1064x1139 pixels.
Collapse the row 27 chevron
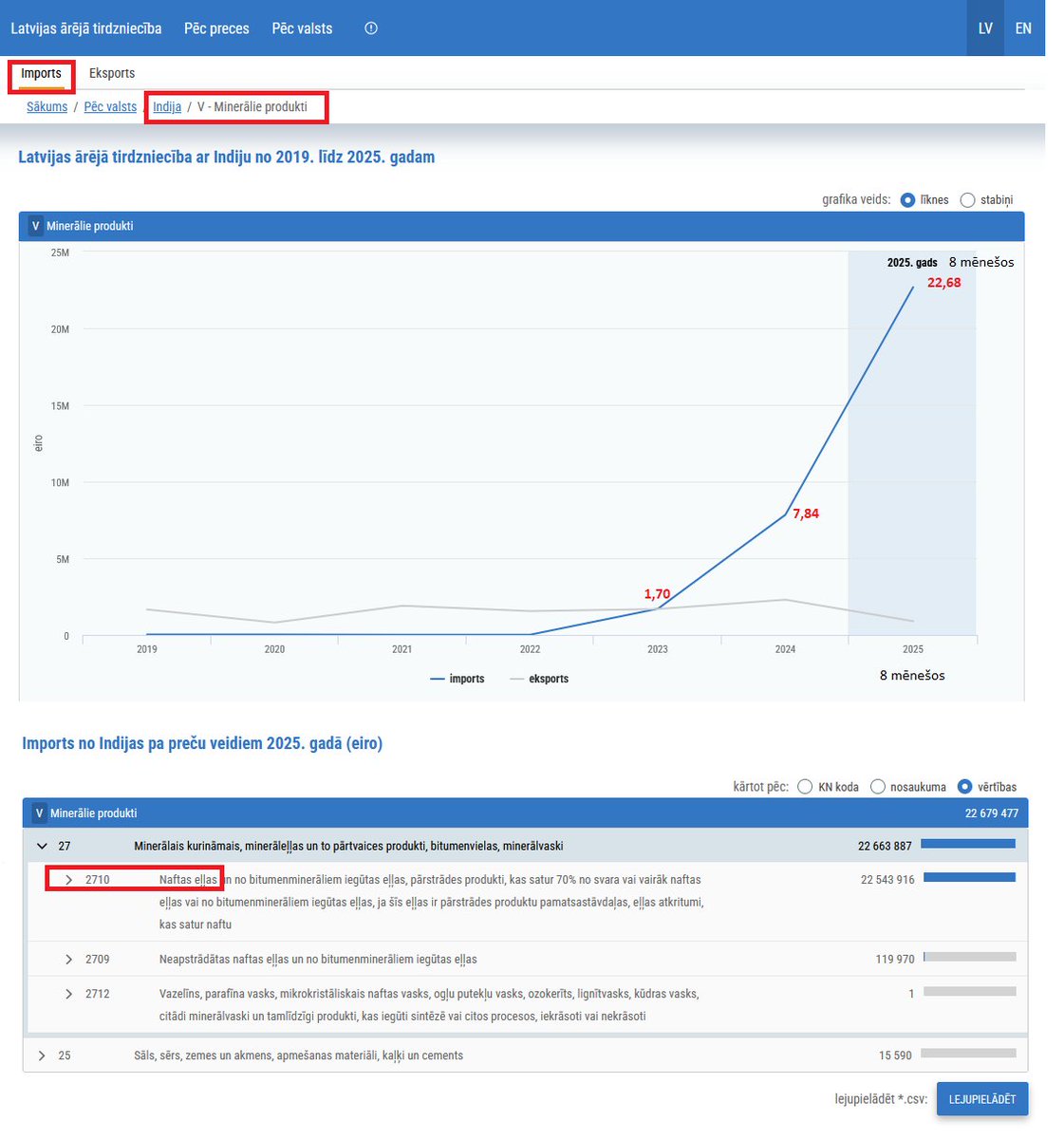(x=42, y=846)
